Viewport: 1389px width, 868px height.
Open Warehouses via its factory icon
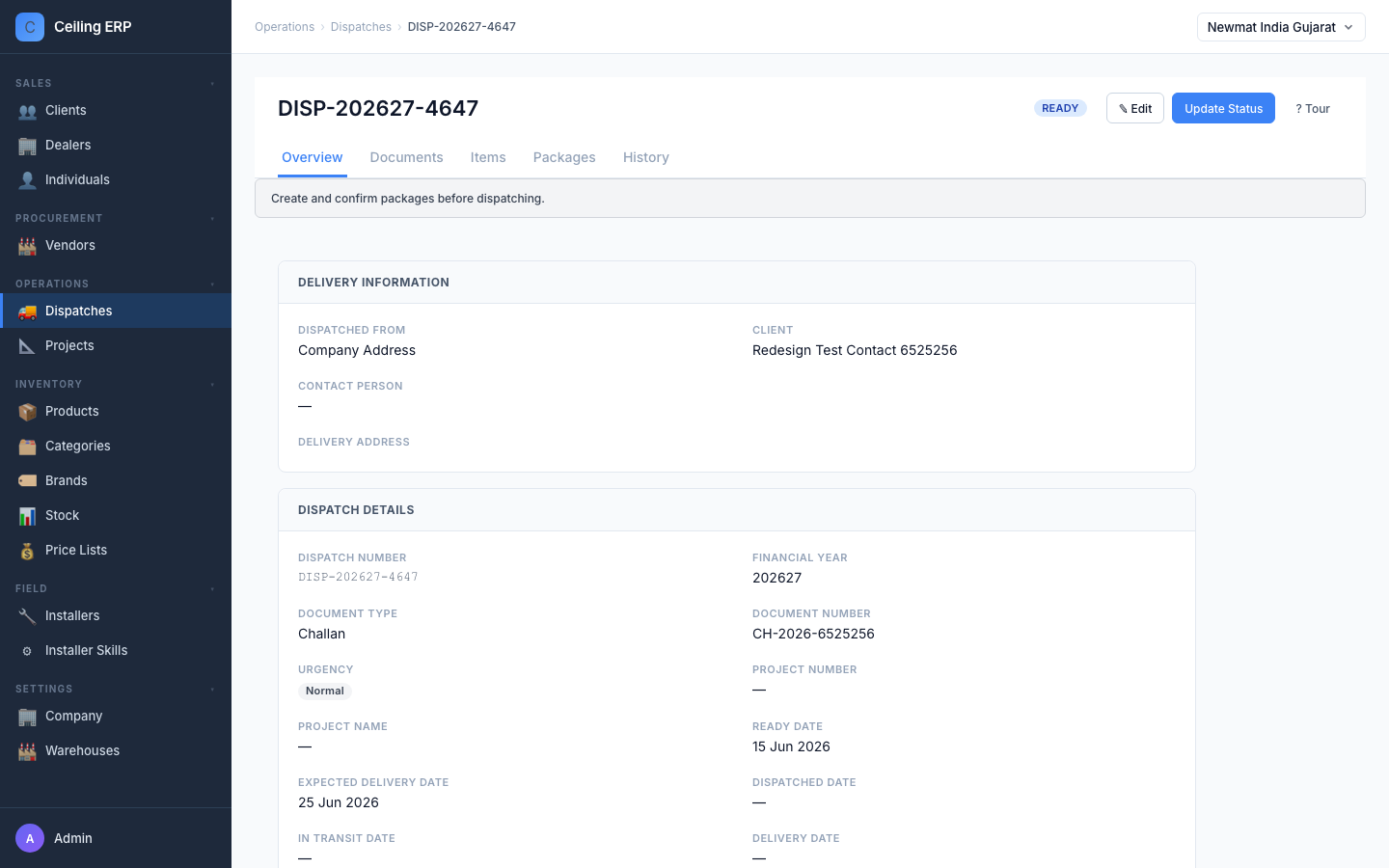pos(27,751)
